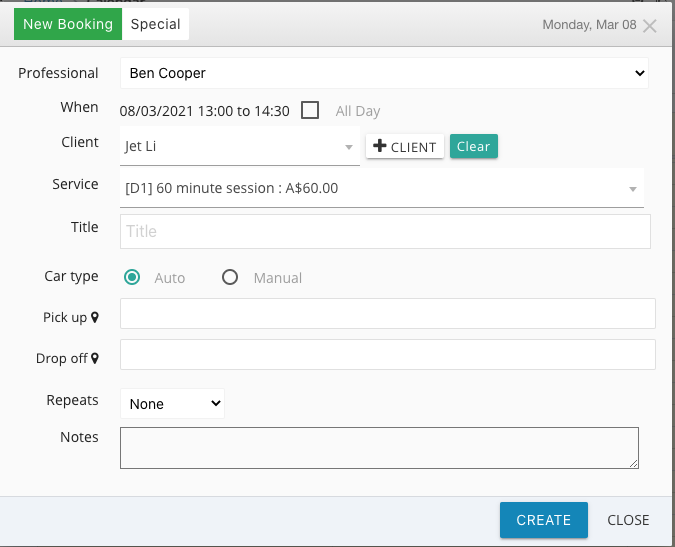The width and height of the screenshot is (675, 547).
Task: Click the CLOSE button
Action: (628, 520)
